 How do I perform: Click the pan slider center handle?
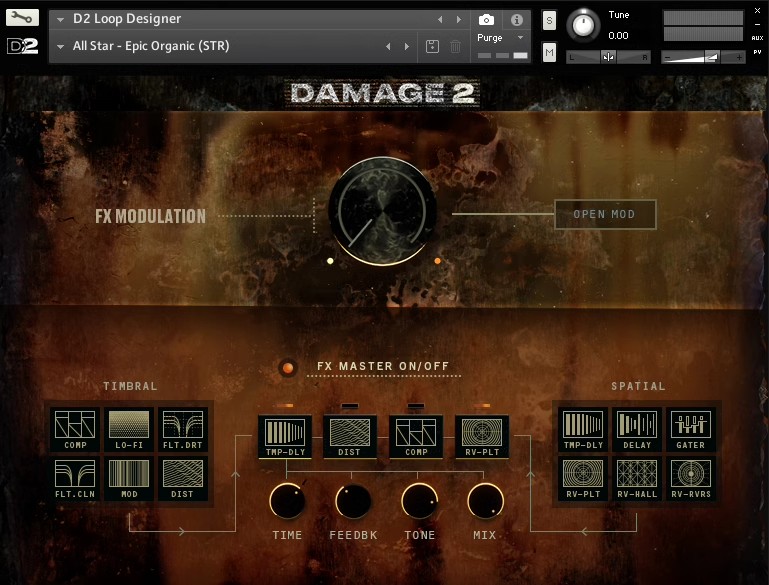(608, 57)
